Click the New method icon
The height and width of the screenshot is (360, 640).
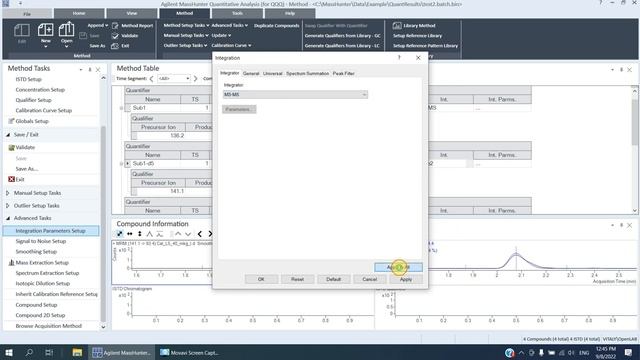pos(45,30)
